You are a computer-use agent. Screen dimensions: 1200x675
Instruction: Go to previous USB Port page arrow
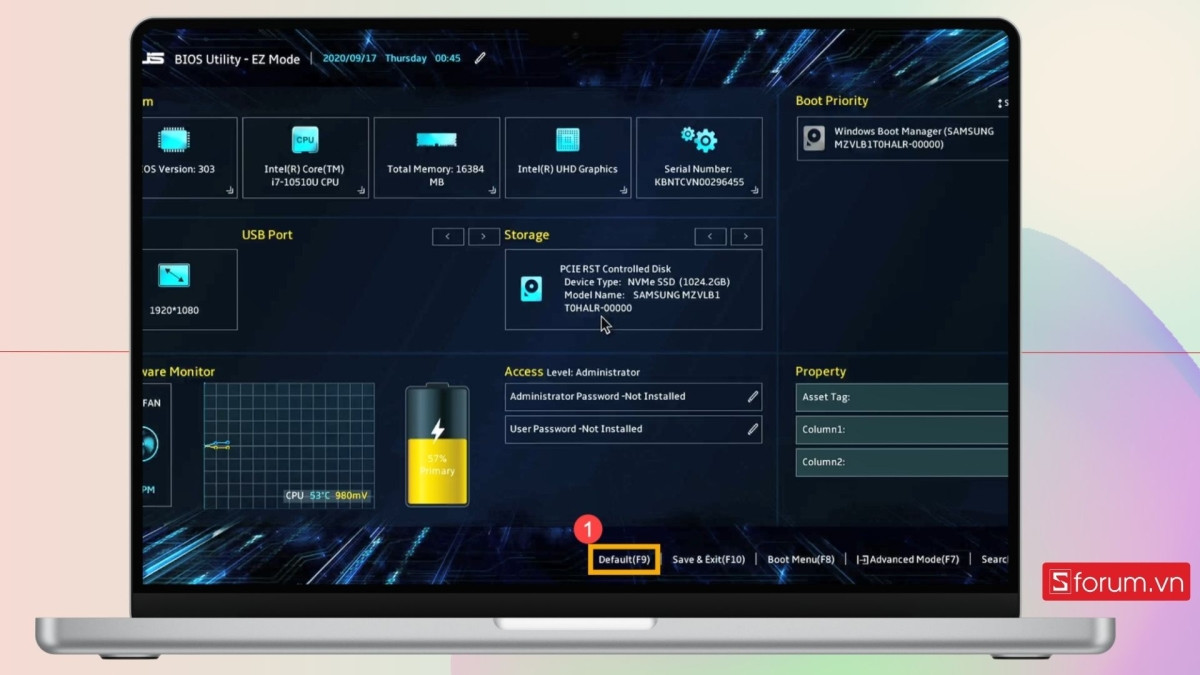[448, 236]
